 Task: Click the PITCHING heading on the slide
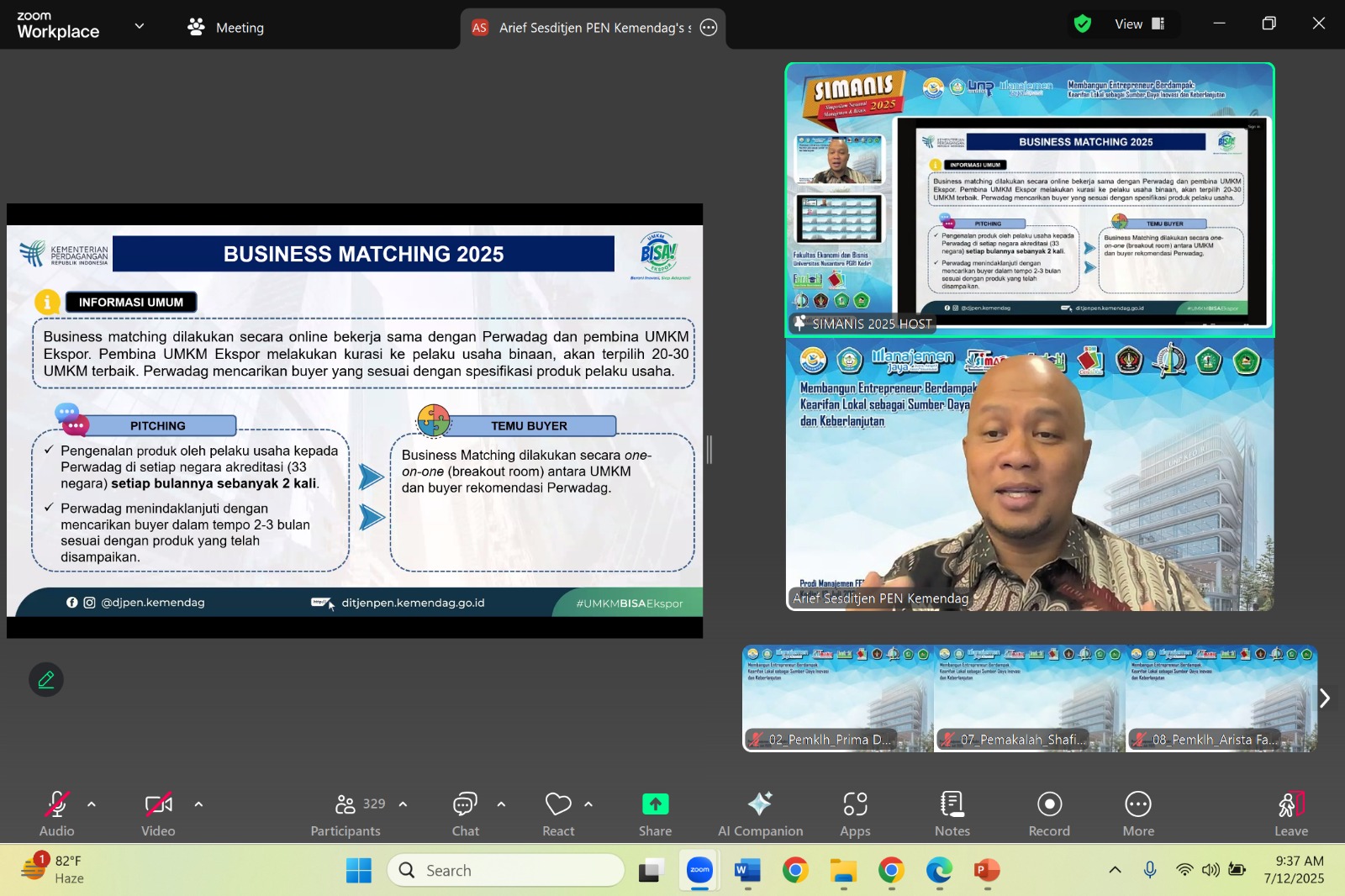(158, 426)
